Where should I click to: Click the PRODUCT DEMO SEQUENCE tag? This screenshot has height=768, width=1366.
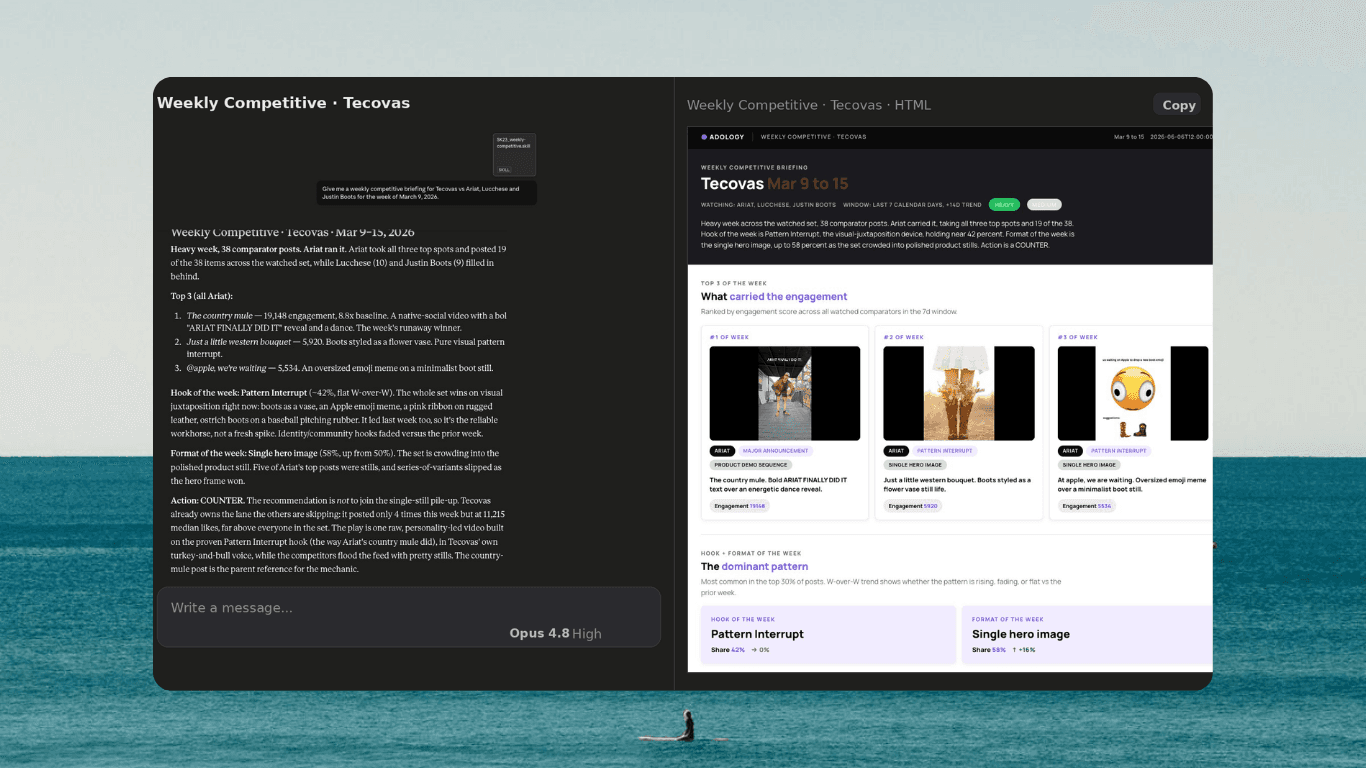(751, 465)
